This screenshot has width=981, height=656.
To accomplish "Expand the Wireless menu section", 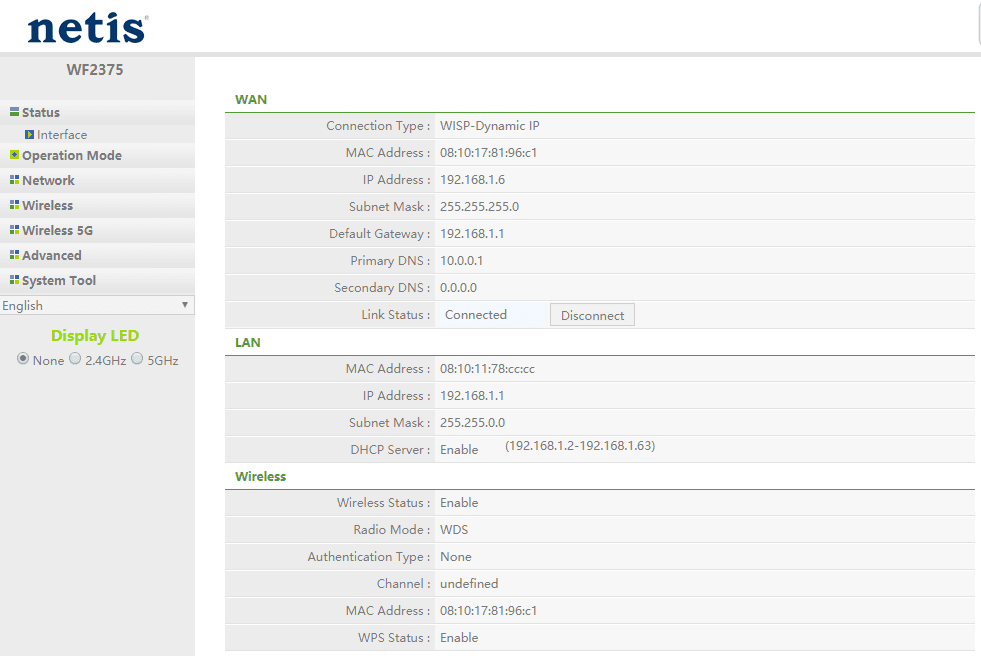I will tap(46, 205).
